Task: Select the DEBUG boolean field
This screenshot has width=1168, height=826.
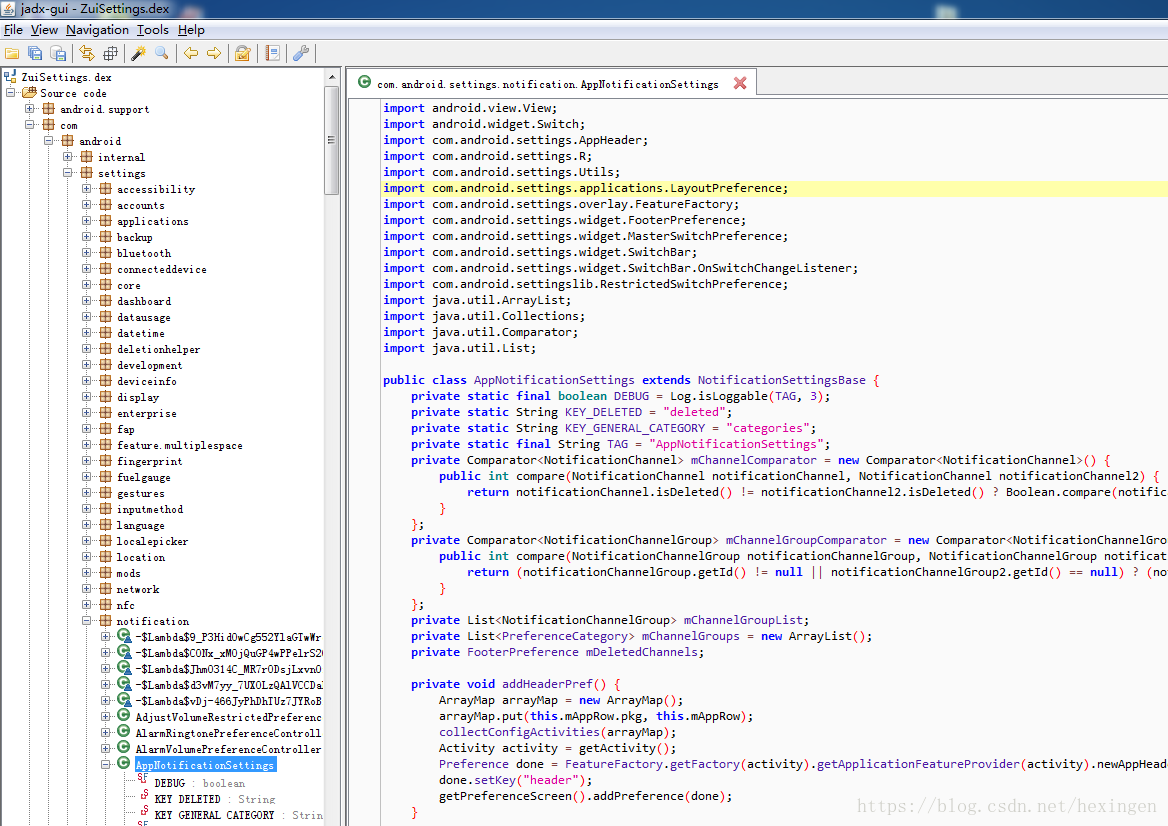Action: tap(200, 784)
